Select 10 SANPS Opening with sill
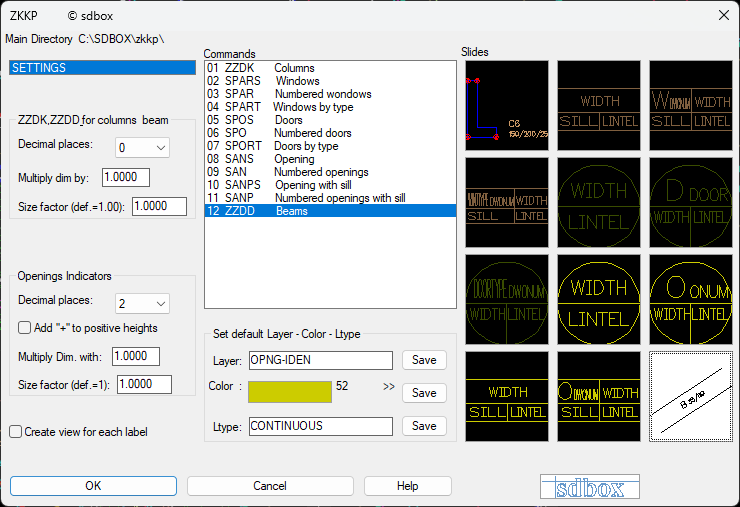This screenshot has width=740, height=507. pyautogui.click(x=330, y=185)
